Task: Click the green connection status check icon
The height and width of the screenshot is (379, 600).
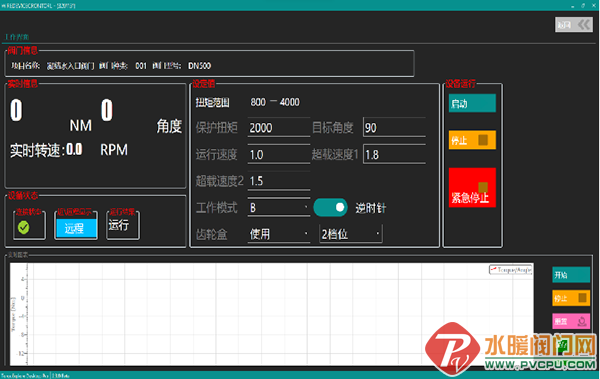Action: pos(24,227)
